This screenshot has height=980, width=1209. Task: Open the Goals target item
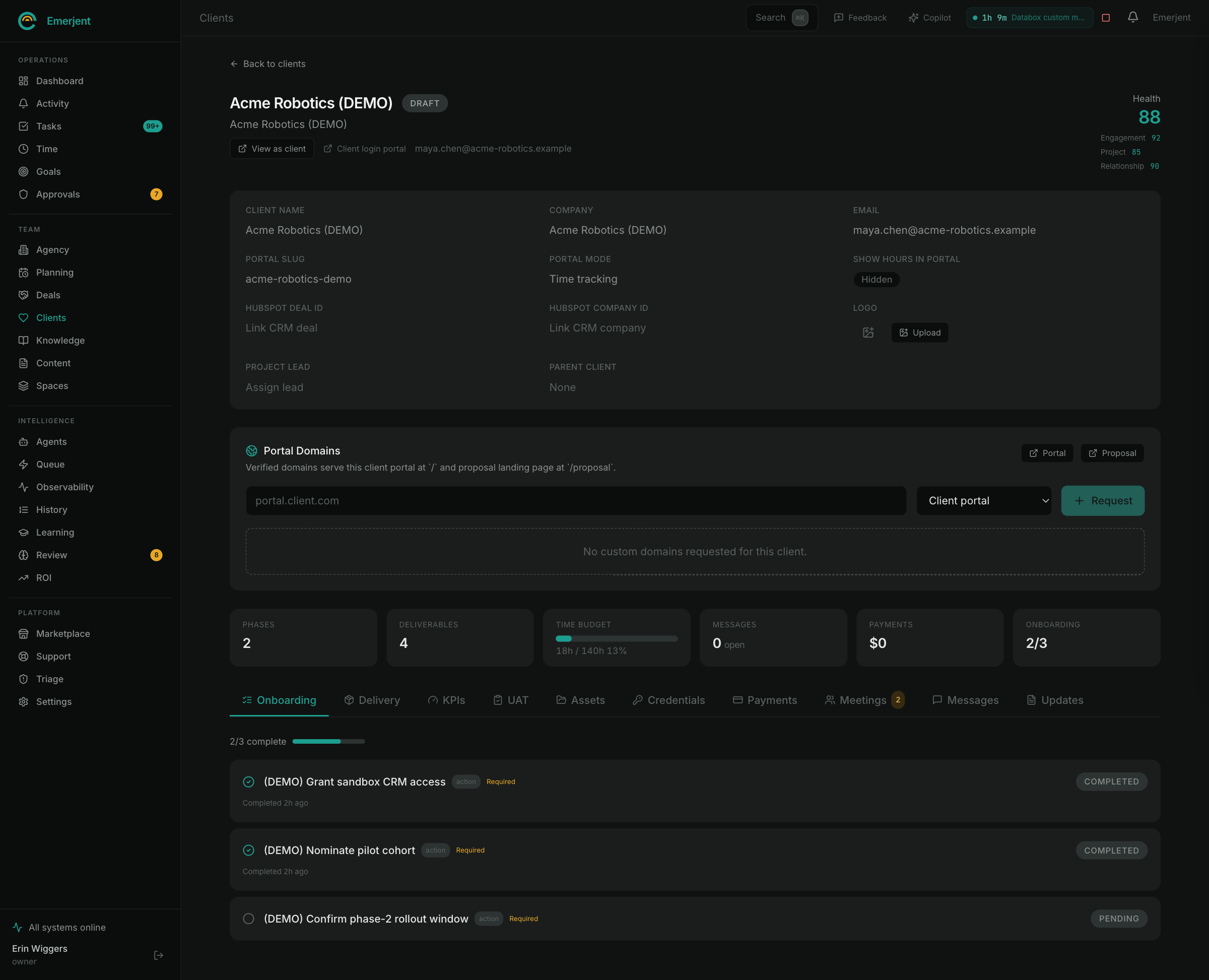(x=90, y=171)
